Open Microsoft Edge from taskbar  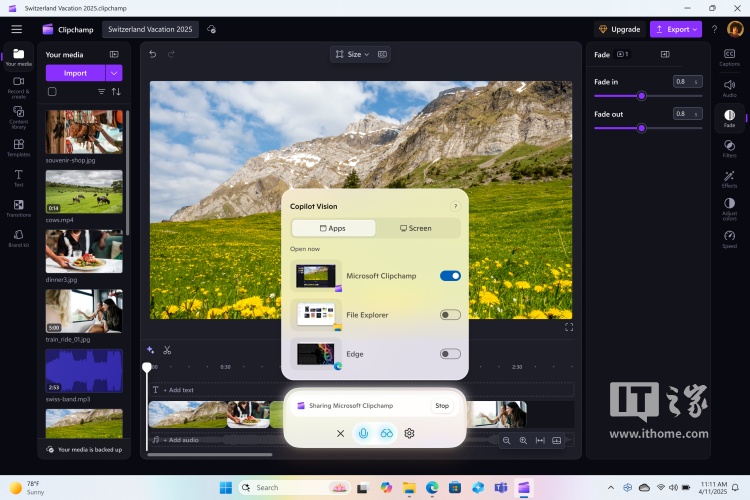[432, 488]
